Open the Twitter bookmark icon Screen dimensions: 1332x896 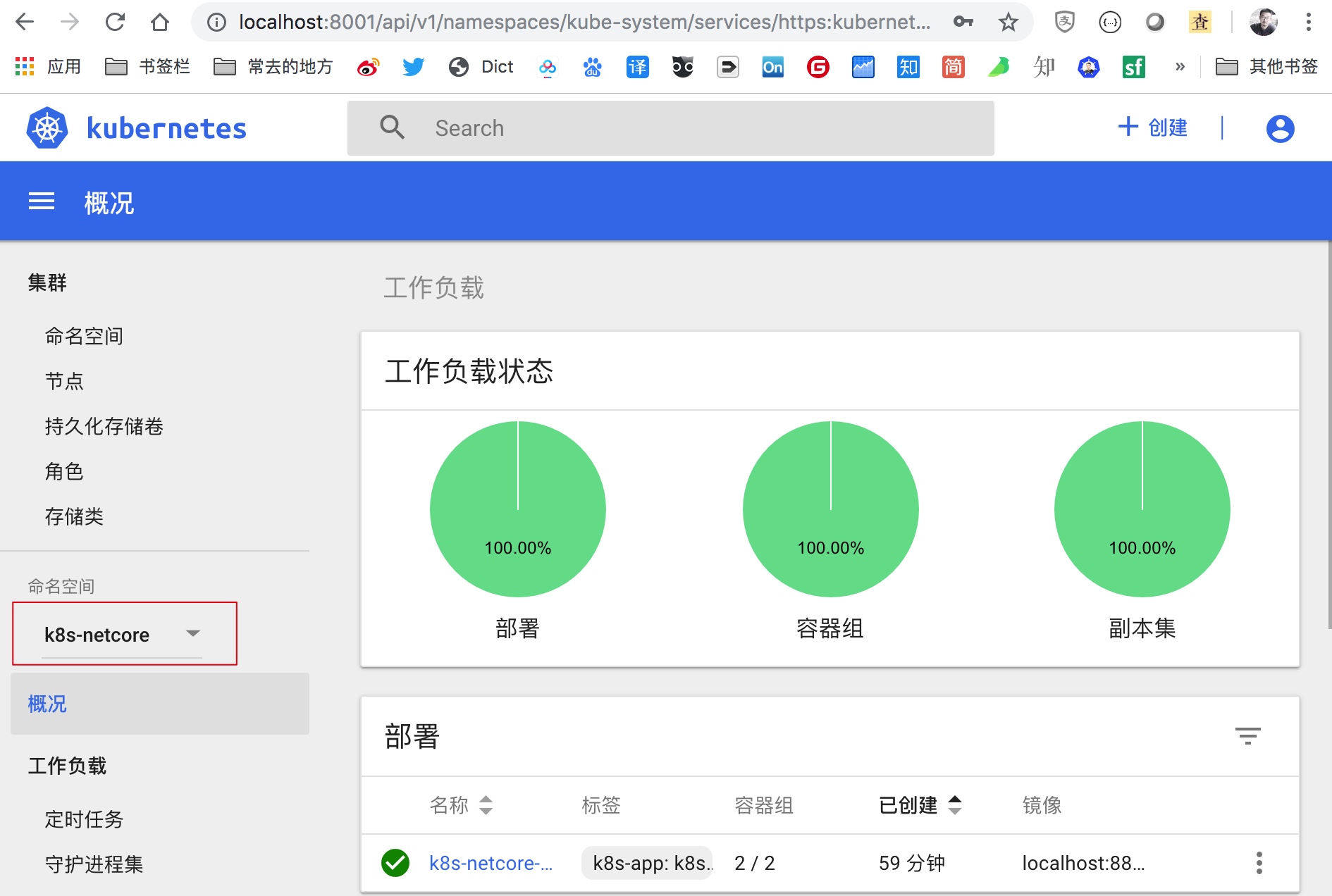click(x=414, y=67)
